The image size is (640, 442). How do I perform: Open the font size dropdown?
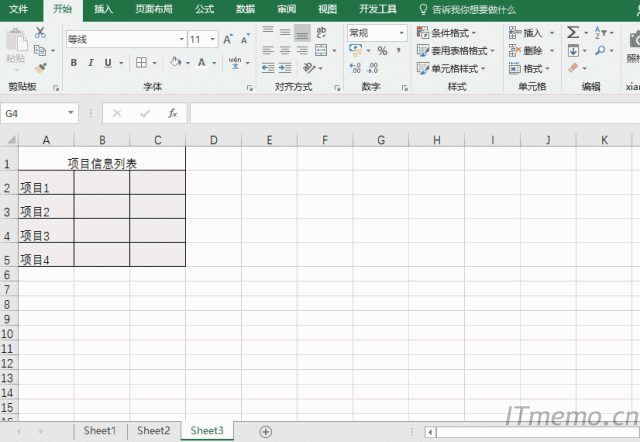(x=213, y=39)
